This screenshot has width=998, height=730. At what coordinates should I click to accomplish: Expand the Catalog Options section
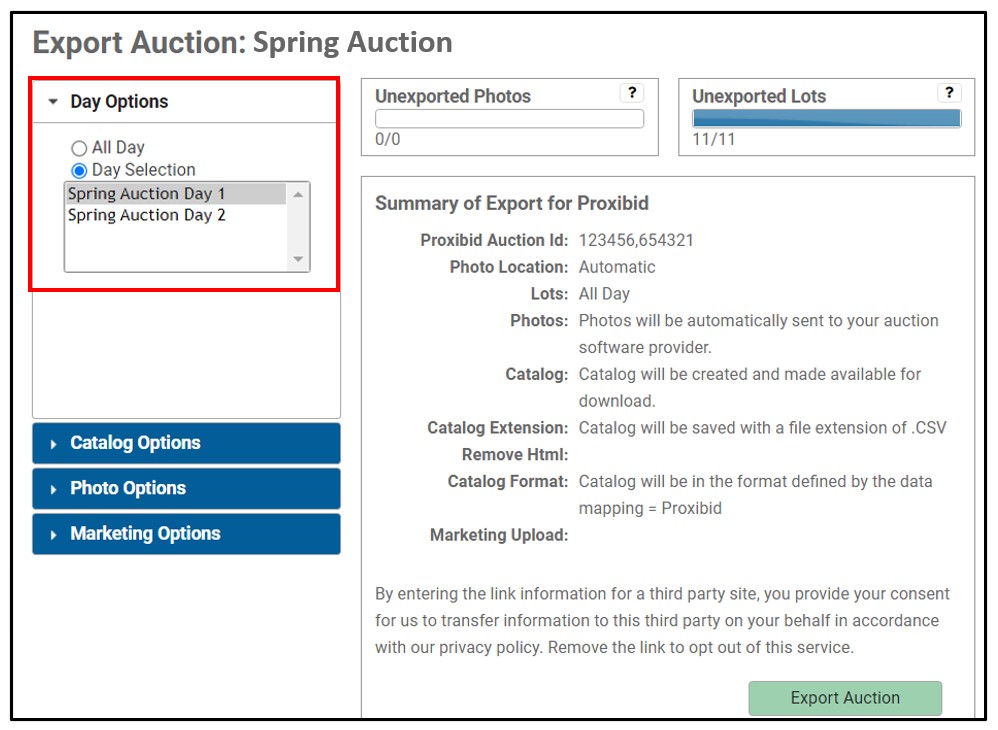(x=186, y=443)
